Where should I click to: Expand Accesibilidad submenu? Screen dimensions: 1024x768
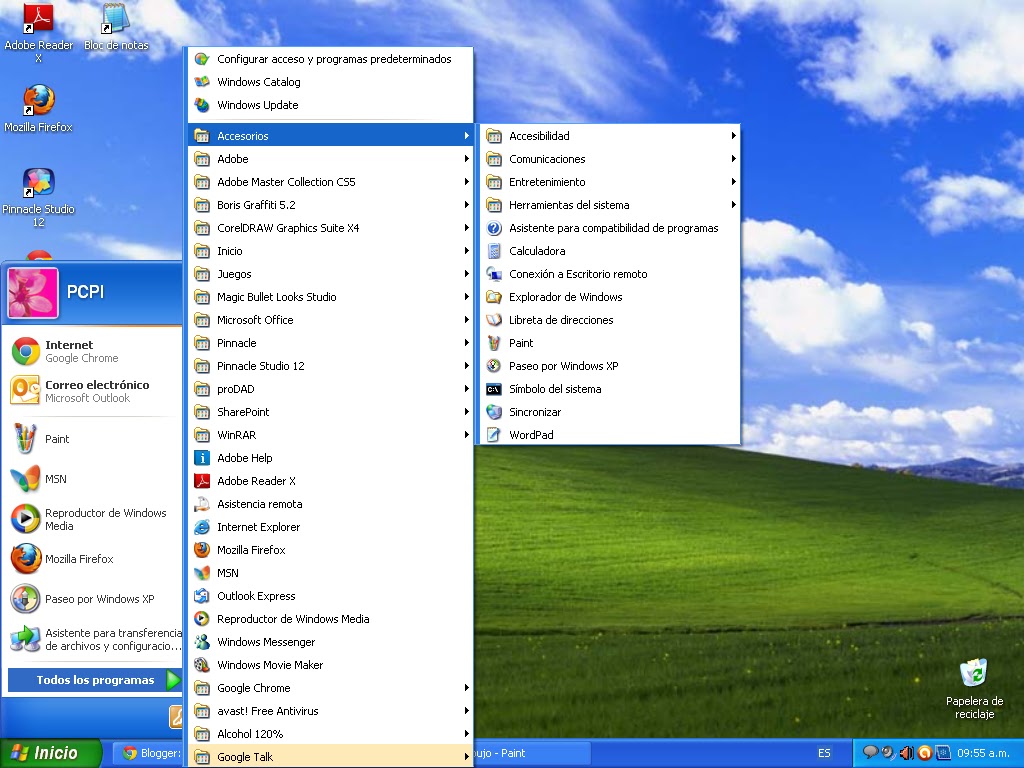point(610,136)
